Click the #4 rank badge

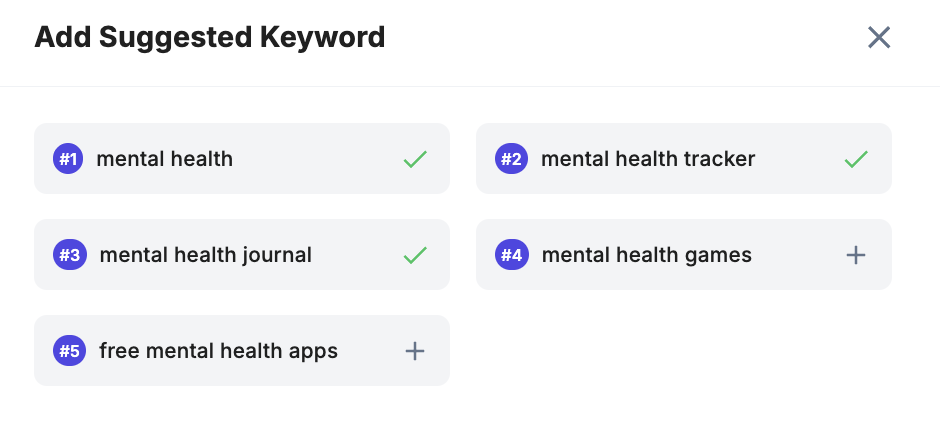click(x=511, y=255)
